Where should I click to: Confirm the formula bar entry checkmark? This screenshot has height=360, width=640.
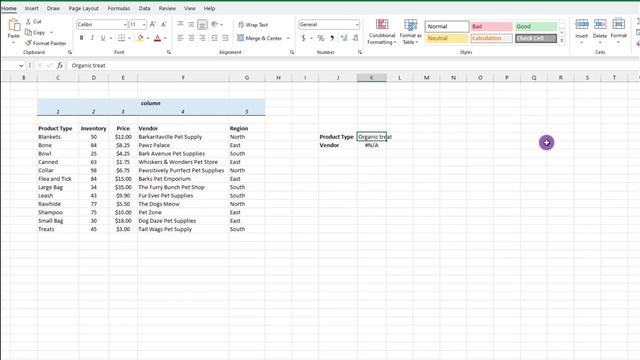point(49,65)
